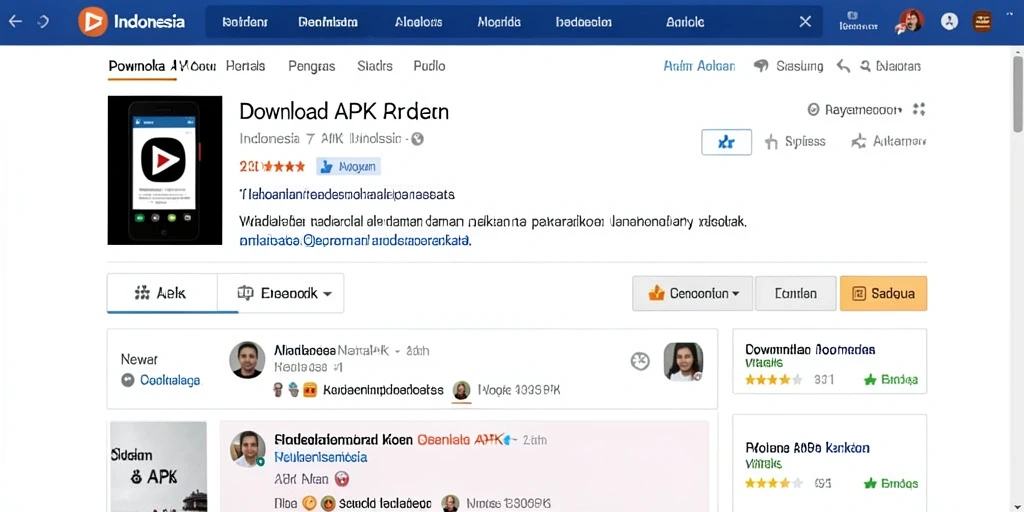Open the orange play logo home
This screenshot has height=512, width=1024.
(x=92, y=22)
